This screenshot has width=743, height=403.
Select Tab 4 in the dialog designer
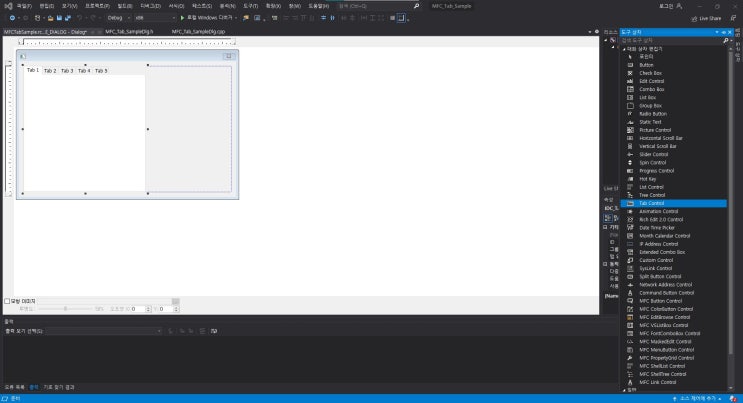[84, 71]
